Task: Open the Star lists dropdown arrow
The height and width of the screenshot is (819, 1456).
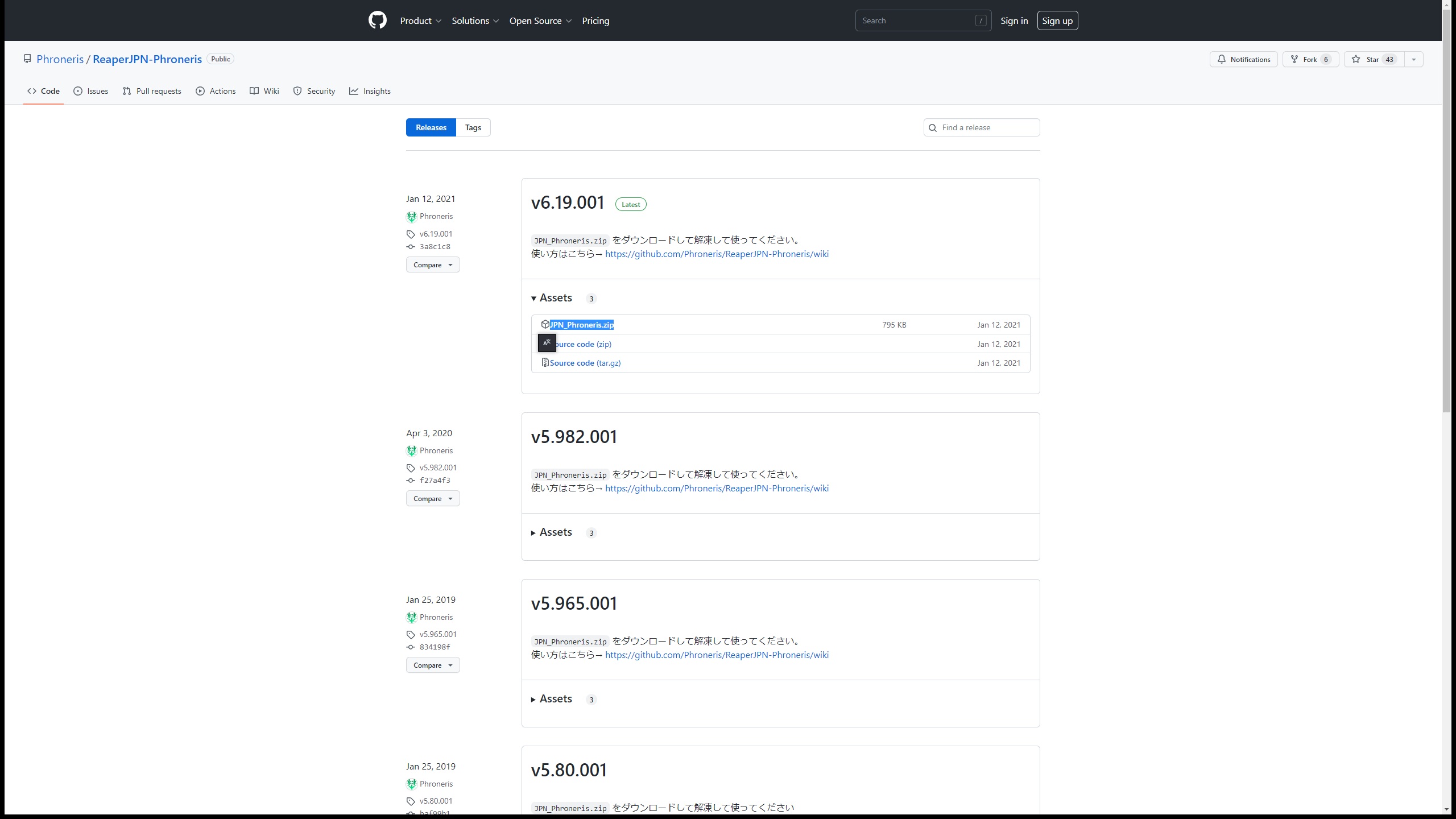Action: (x=1413, y=59)
